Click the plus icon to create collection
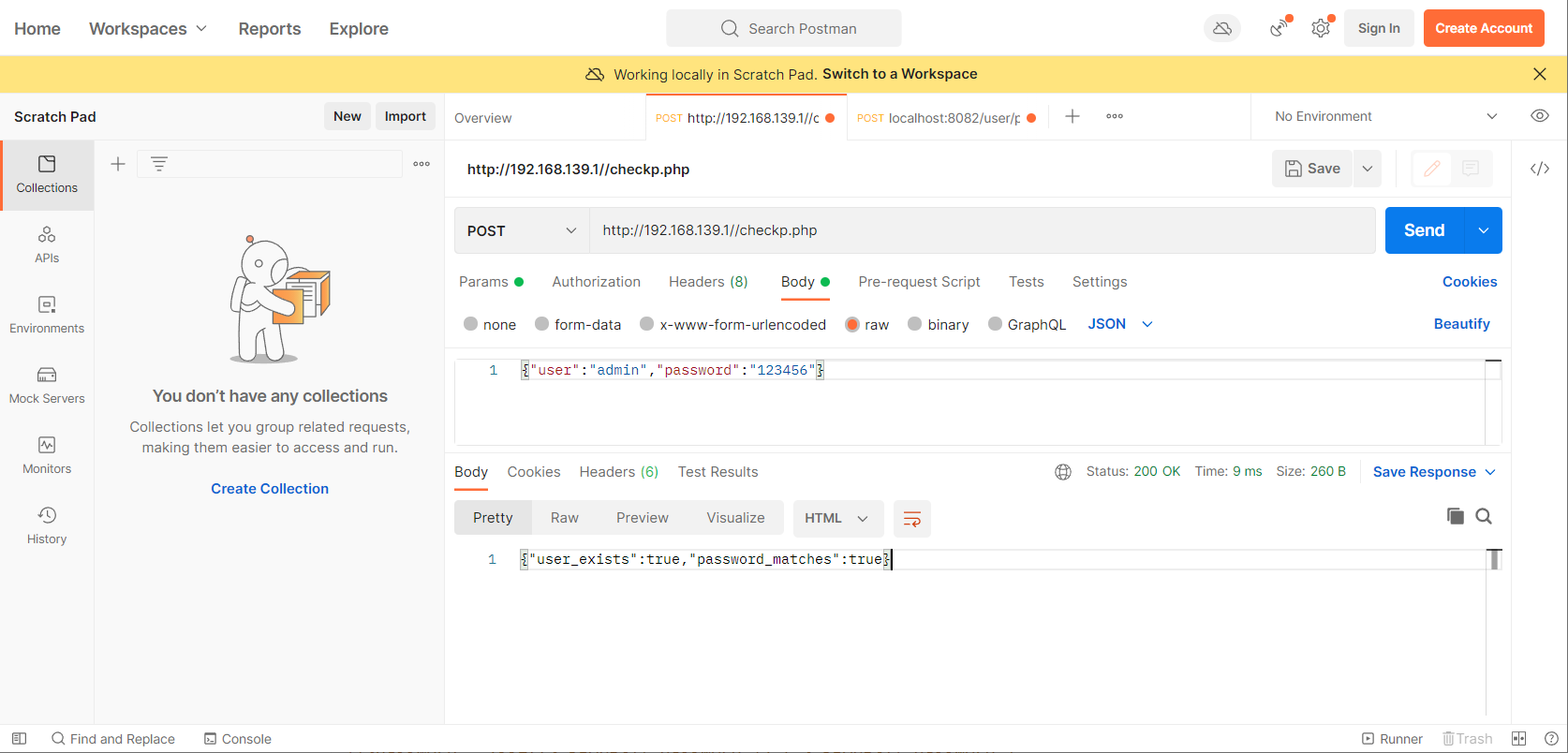The image size is (1568, 753). click(118, 164)
